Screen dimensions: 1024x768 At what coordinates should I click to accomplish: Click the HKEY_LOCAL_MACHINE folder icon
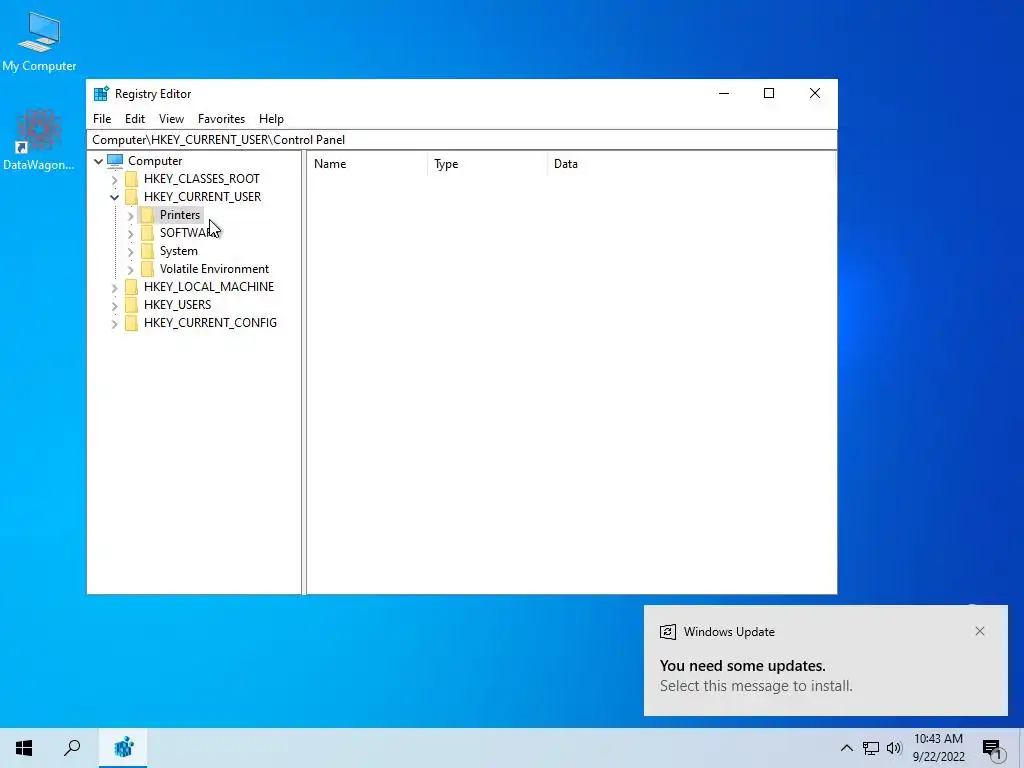131,287
